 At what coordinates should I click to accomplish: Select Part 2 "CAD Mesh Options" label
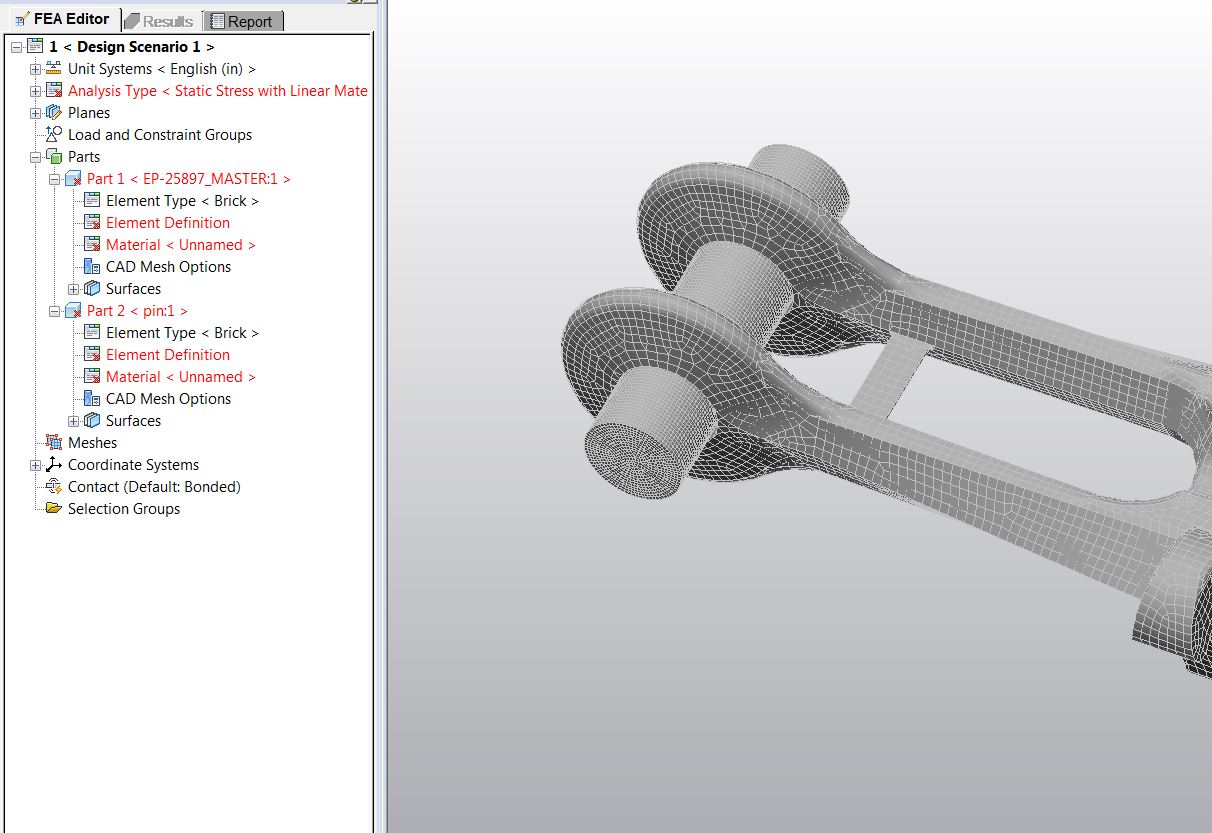click(x=169, y=399)
